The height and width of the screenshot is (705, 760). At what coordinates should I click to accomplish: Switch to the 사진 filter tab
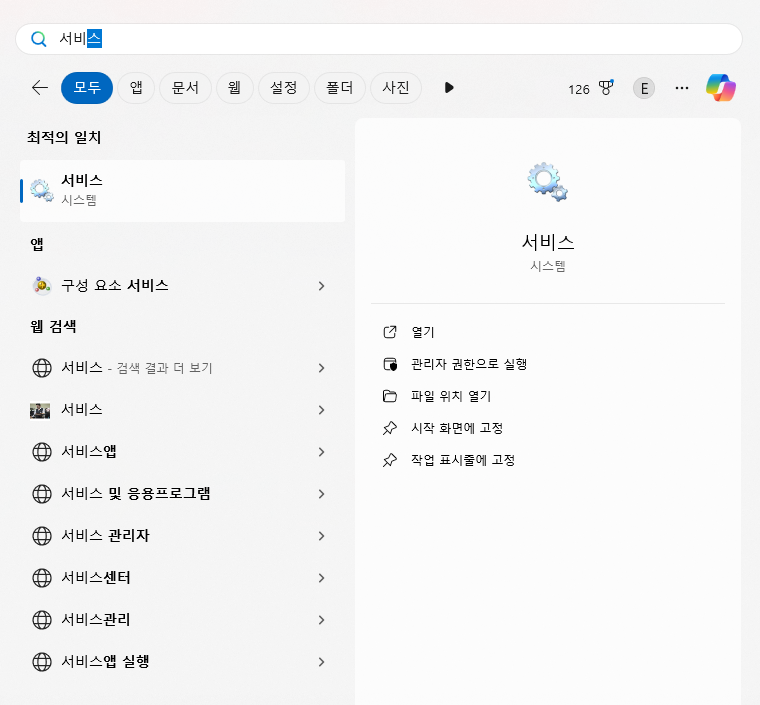coord(396,88)
